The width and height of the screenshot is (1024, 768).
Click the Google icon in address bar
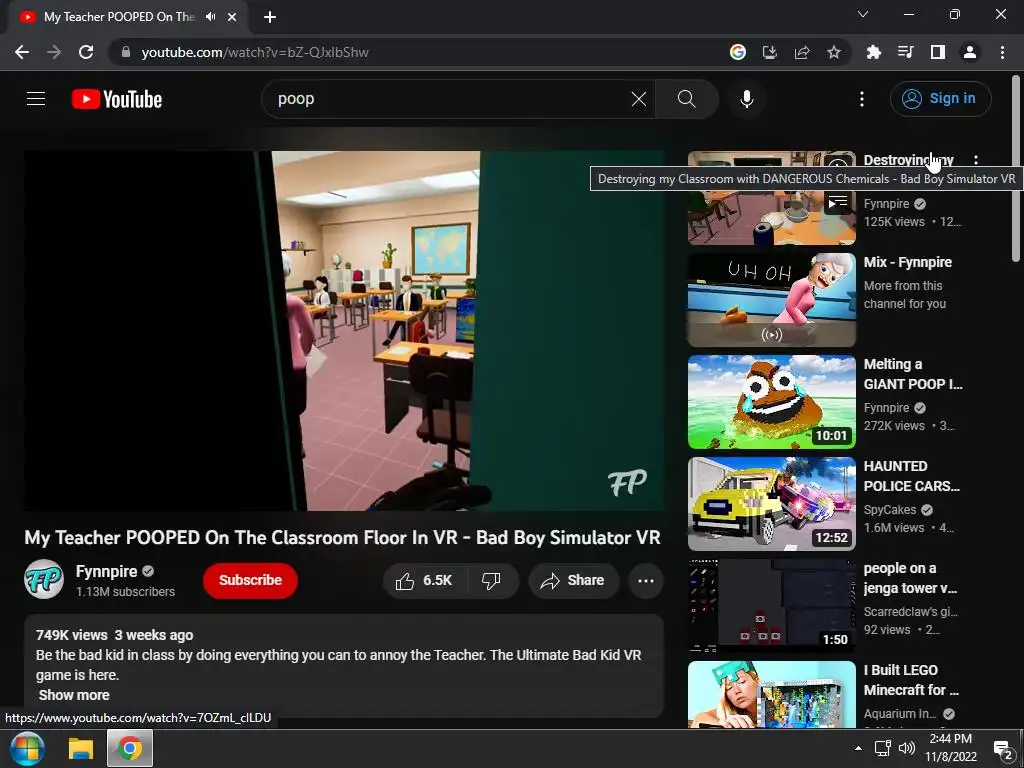(738, 52)
